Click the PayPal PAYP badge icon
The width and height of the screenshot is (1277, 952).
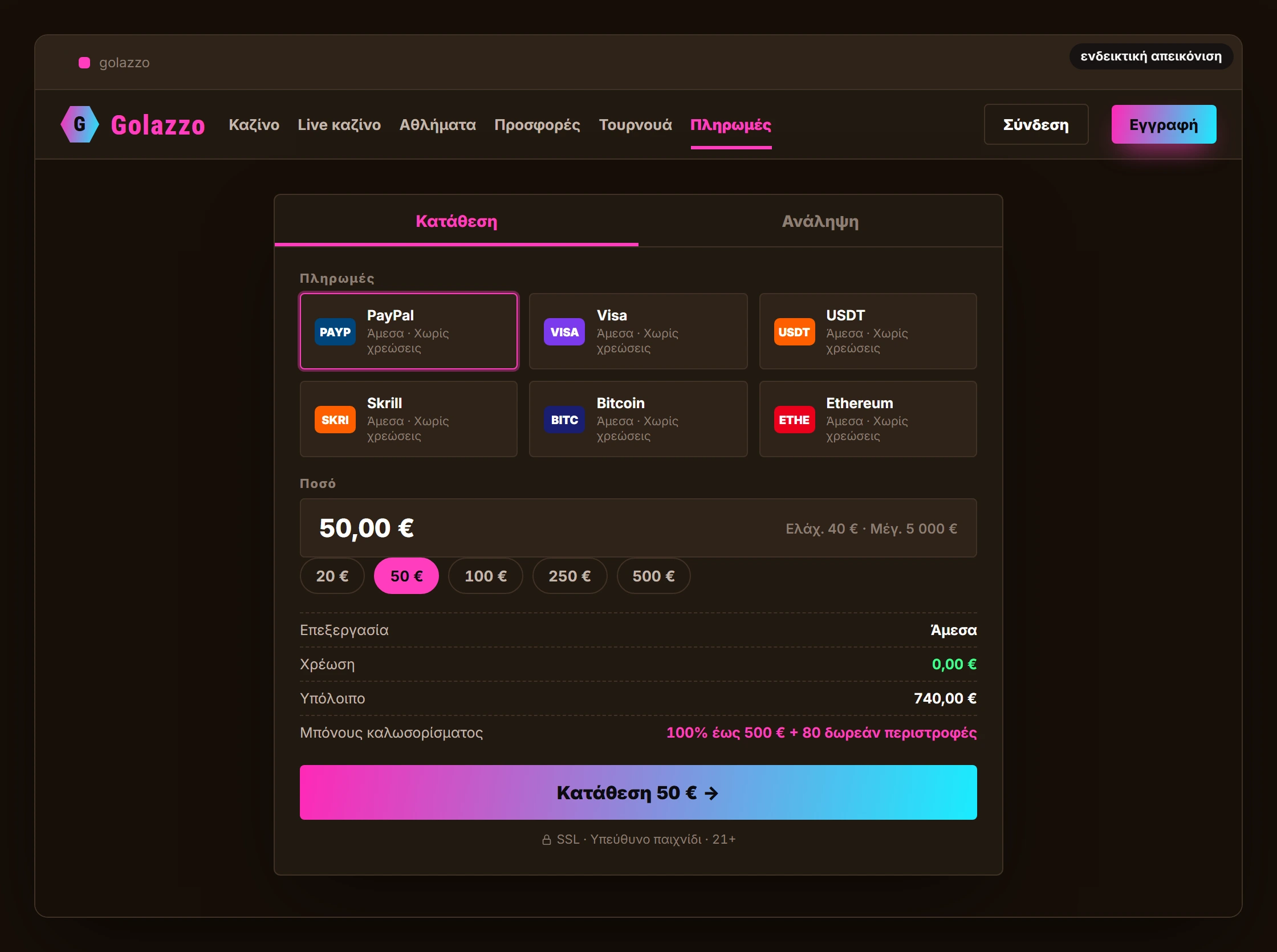pyautogui.click(x=335, y=332)
